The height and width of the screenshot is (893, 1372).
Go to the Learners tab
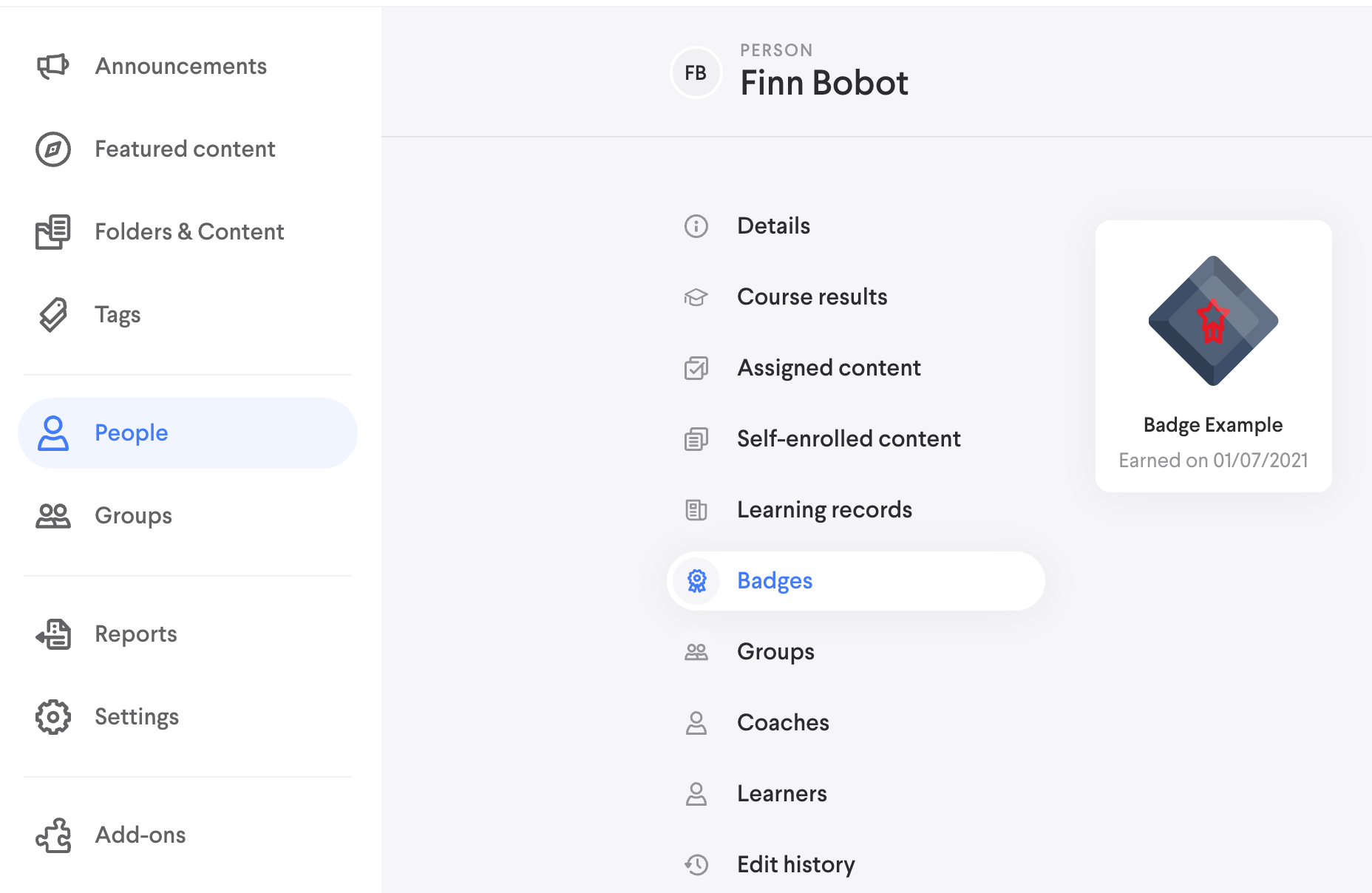(781, 794)
